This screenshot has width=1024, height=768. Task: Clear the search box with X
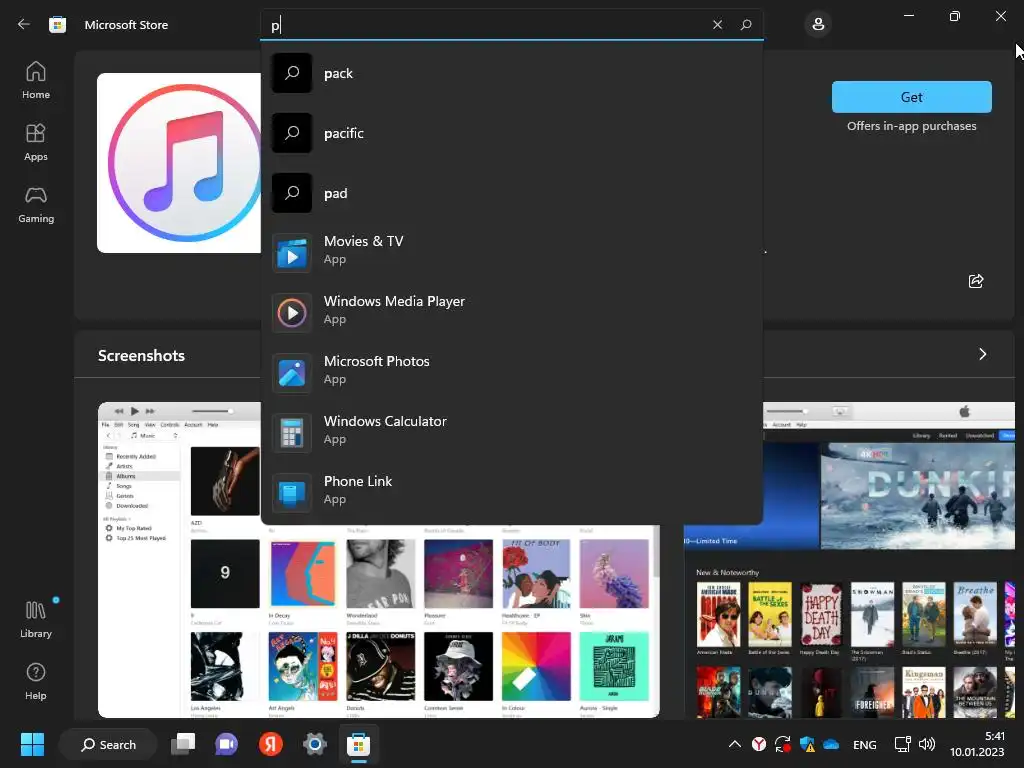click(717, 25)
